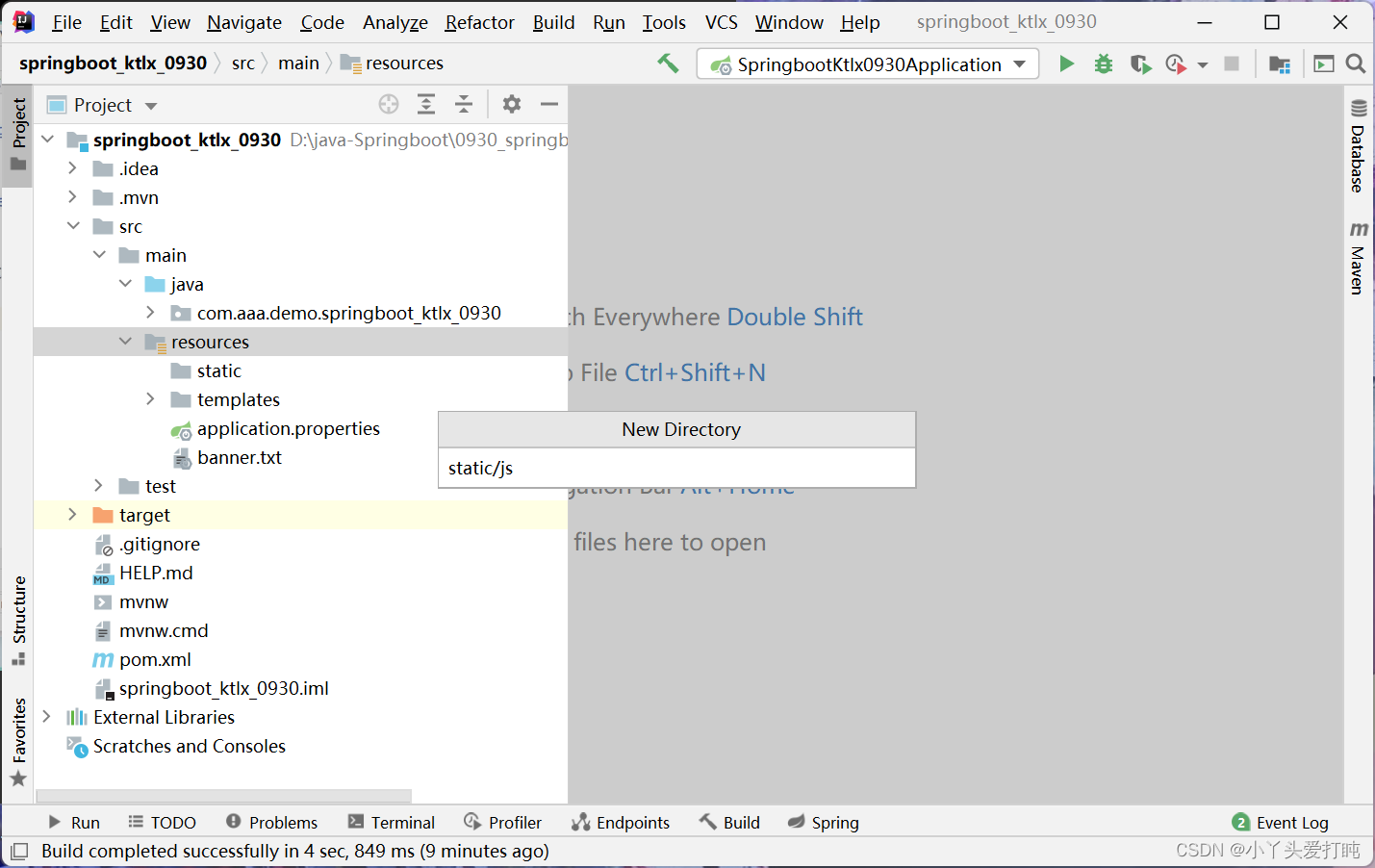This screenshot has width=1375, height=868.
Task: Expand the .idea folder
Action: pyautogui.click(x=73, y=168)
